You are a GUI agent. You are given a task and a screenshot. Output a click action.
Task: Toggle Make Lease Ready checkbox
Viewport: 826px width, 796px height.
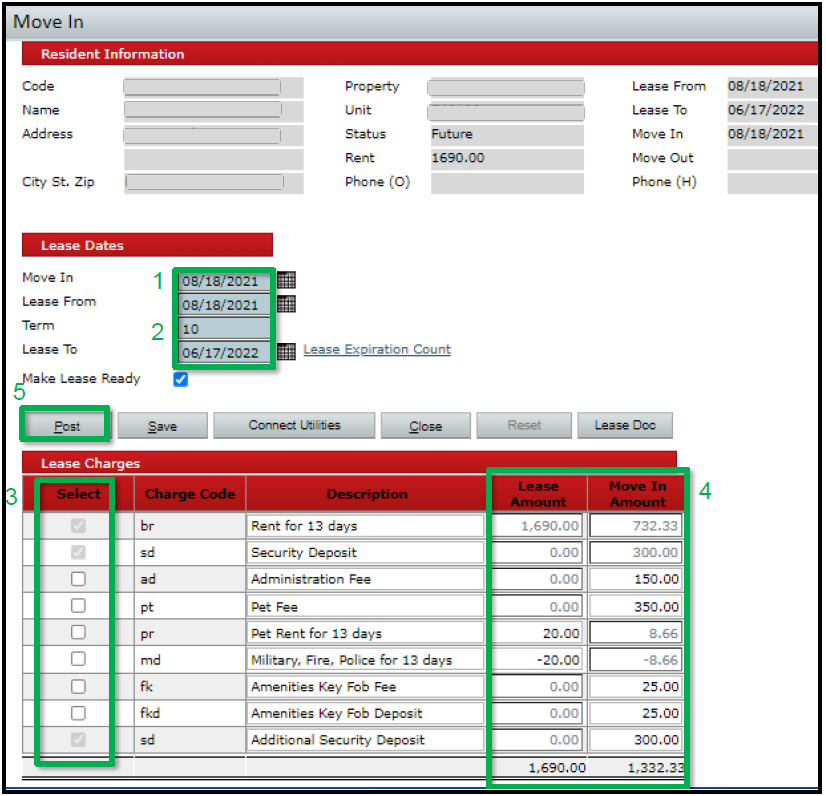click(180, 379)
